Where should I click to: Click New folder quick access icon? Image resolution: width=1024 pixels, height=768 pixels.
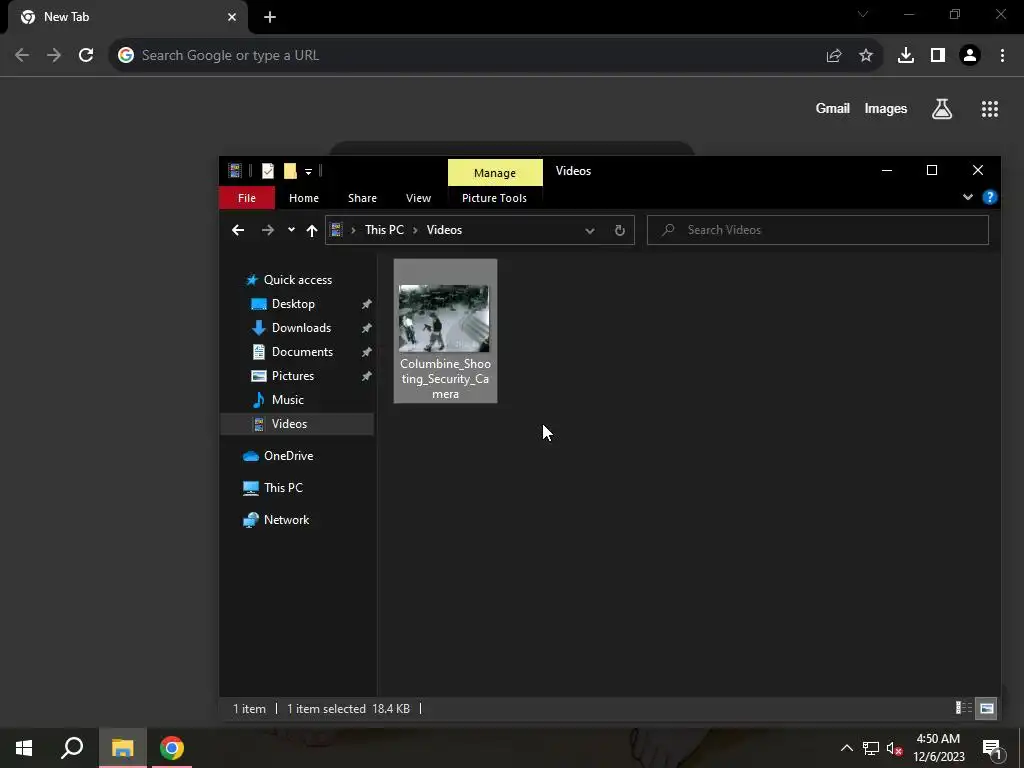click(x=290, y=171)
